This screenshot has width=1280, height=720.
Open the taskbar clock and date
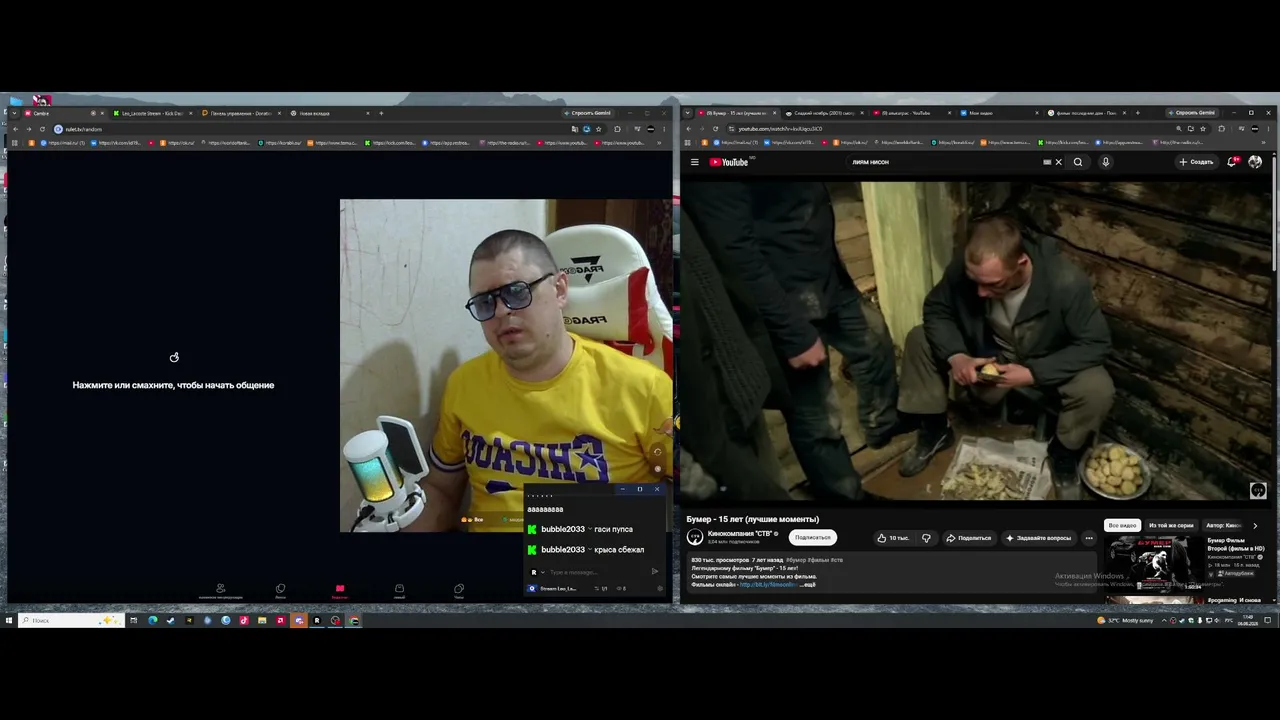[x=1248, y=620]
